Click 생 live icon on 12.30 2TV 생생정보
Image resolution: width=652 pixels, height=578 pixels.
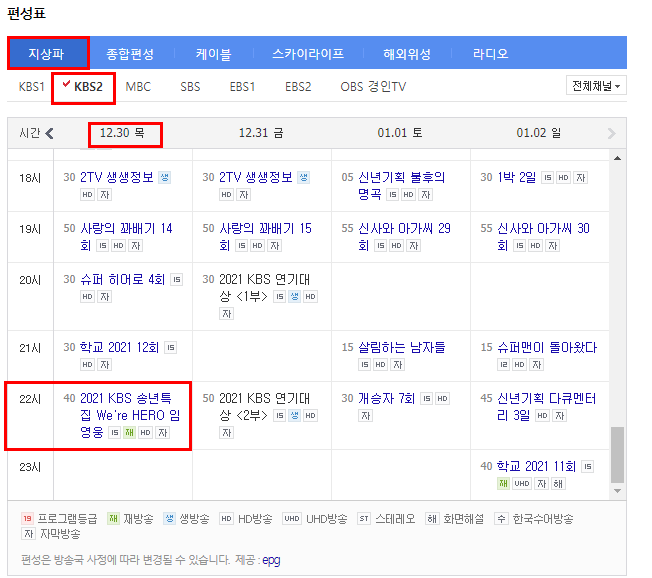[165, 178]
